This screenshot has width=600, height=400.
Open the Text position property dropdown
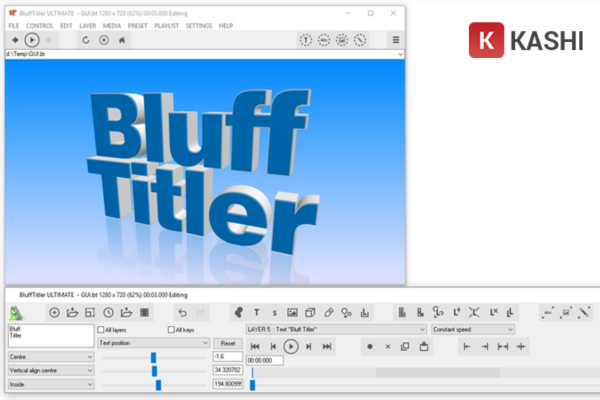coord(153,343)
